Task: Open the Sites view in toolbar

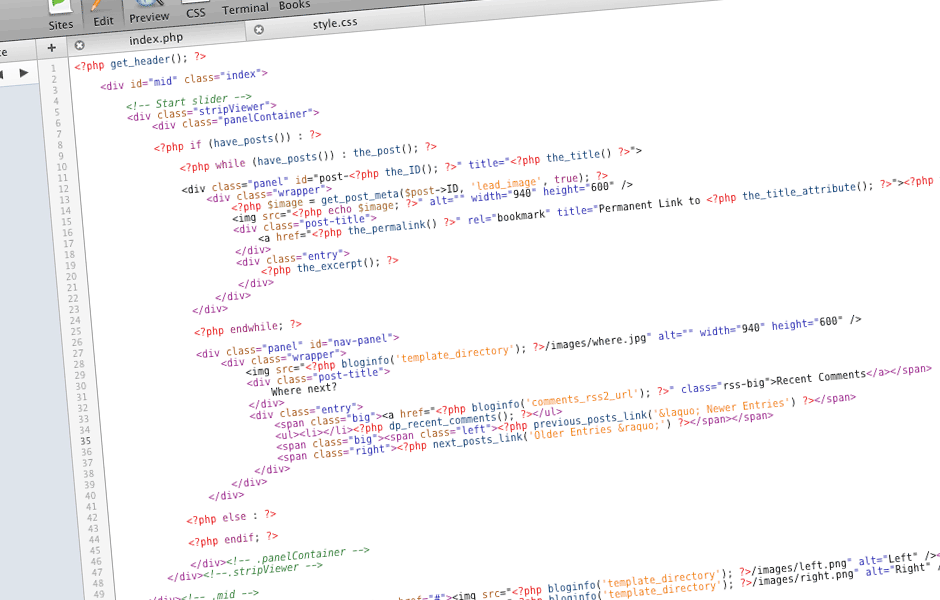Action: coord(61,15)
